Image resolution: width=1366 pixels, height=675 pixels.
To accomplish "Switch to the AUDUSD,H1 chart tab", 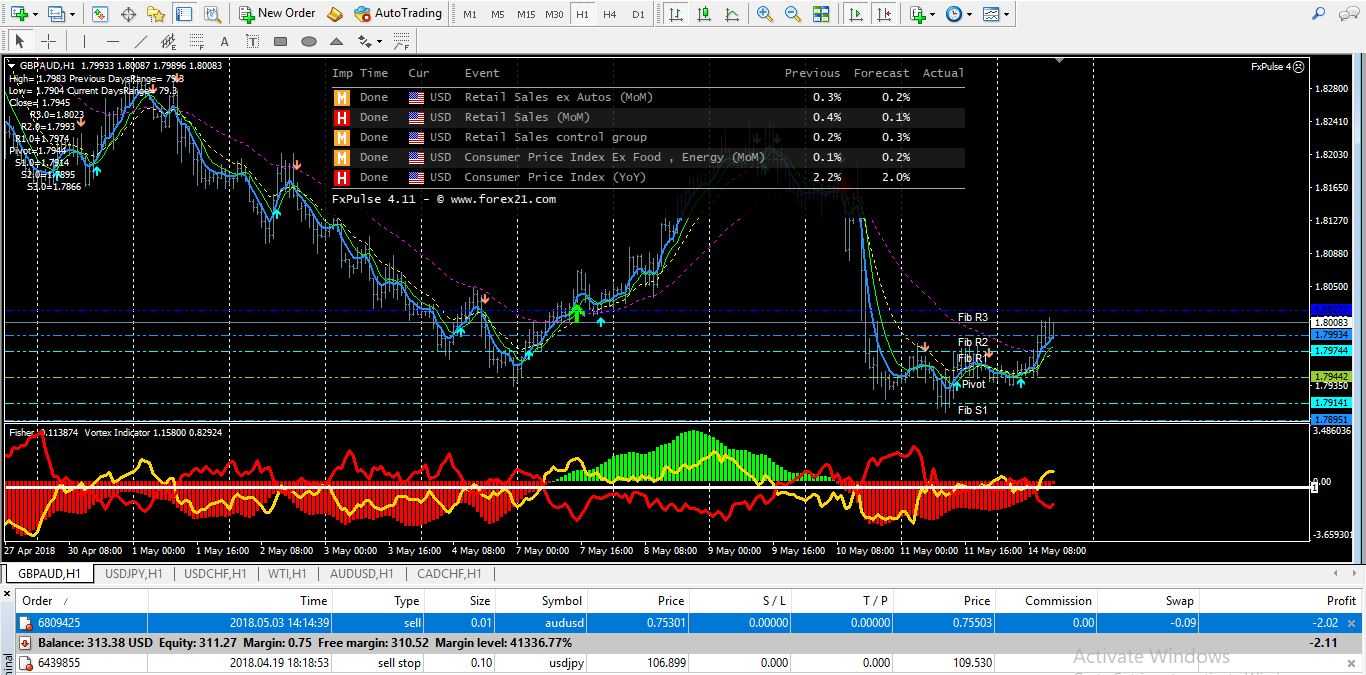I will [361, 574].
